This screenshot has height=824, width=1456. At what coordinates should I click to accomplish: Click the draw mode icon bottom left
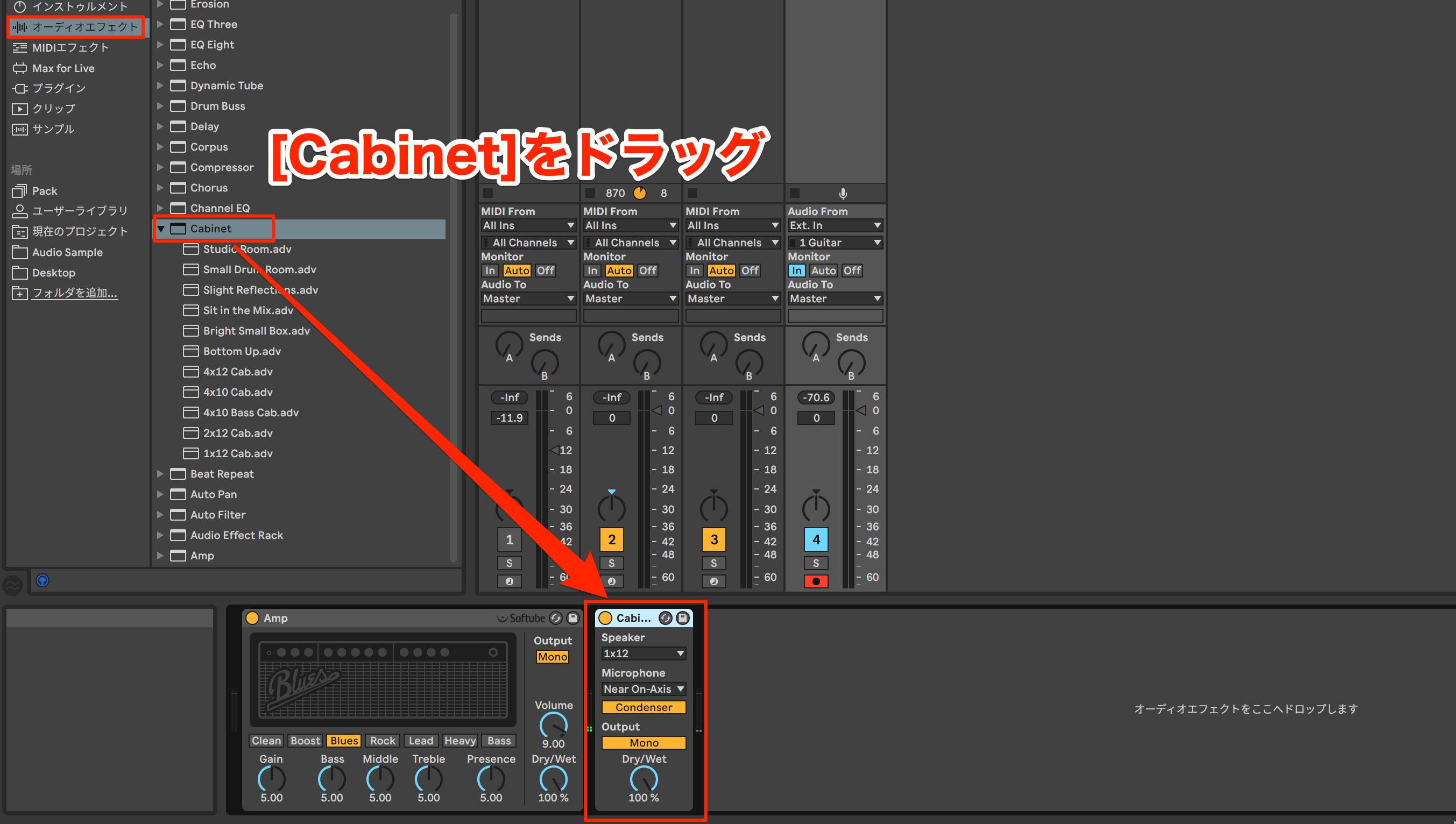coord(12,585)
